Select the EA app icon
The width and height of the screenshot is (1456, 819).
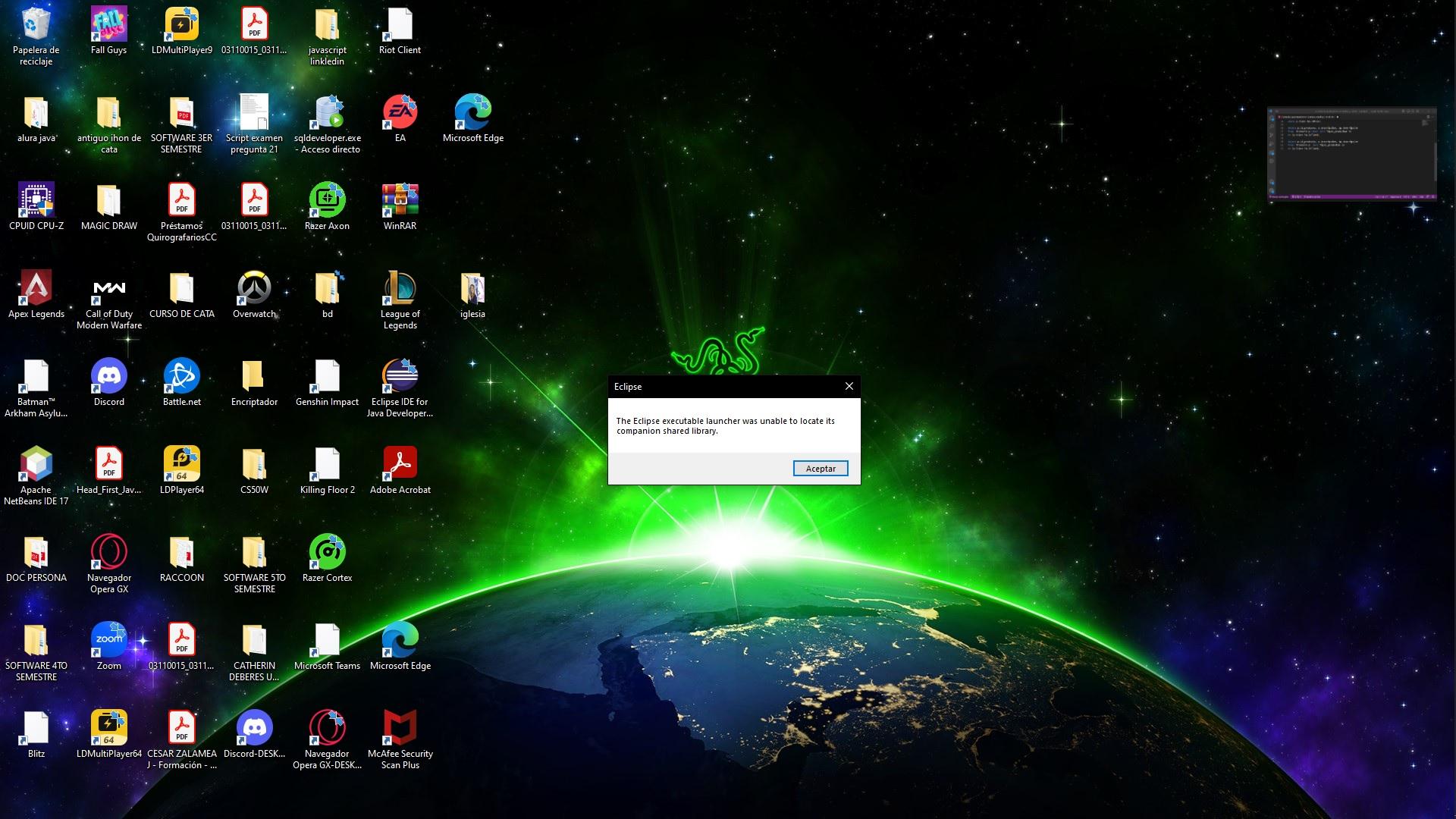click(400, 118)
